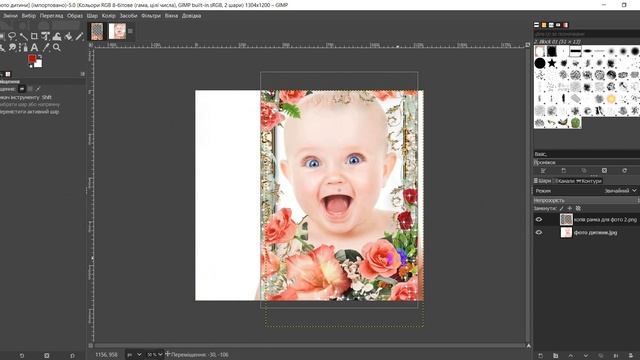Click create new brush button
Image resolution: width=640 pixels, height=360 pixels.
[x=564, y=171]
